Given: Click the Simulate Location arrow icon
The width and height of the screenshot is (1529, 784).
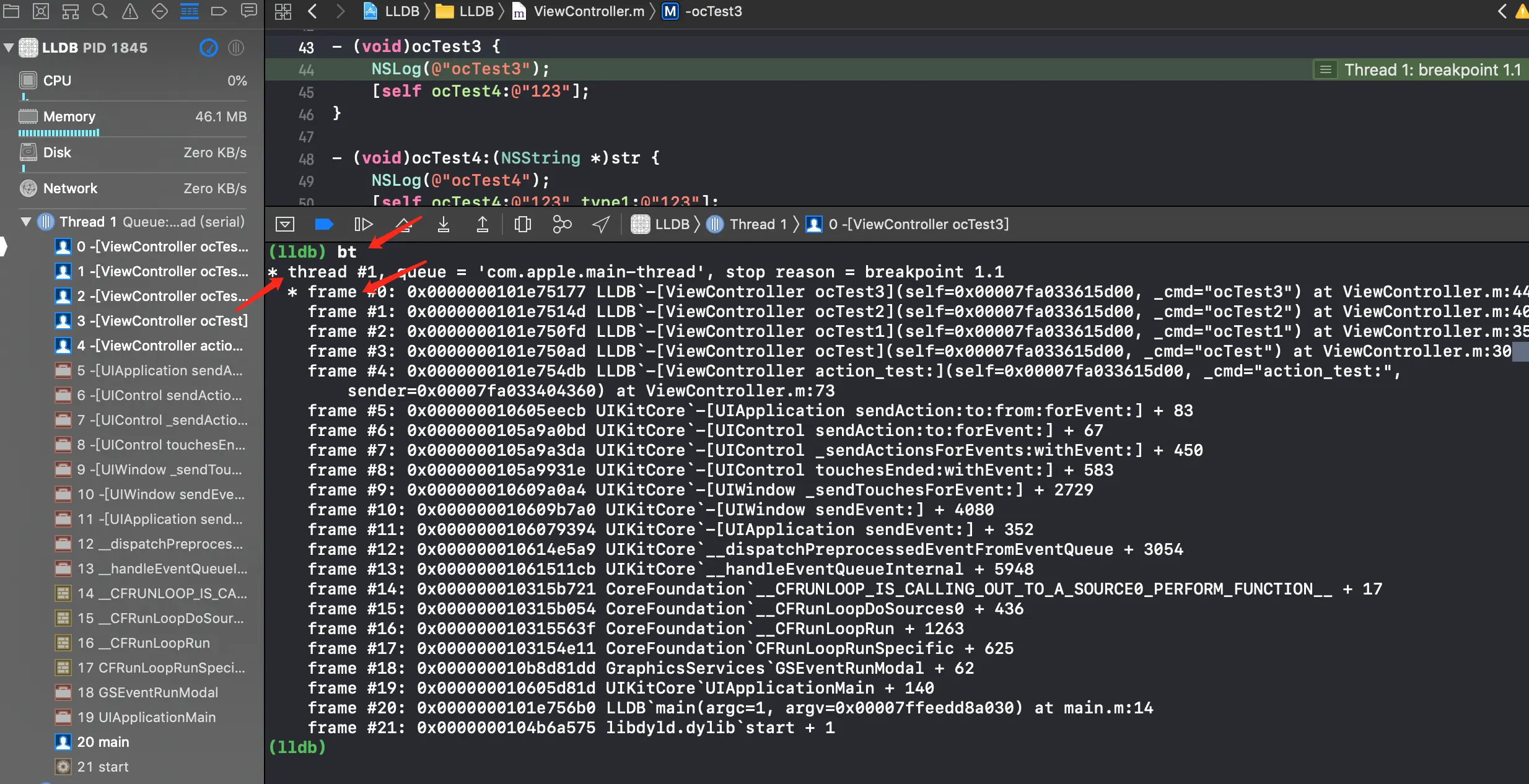Looking at the screenshot, I should [601, 224].
